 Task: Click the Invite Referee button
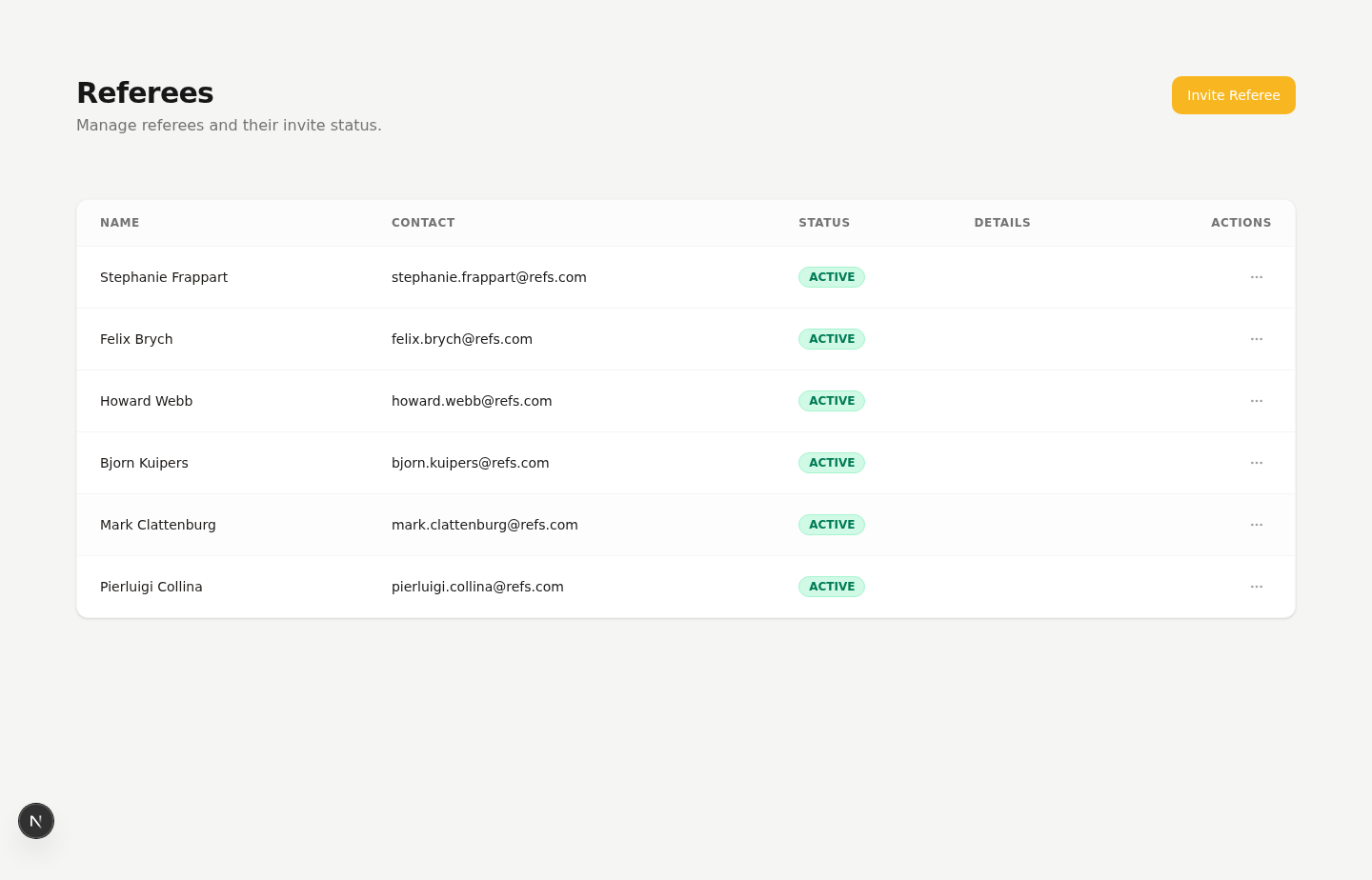pos(1233,95)
